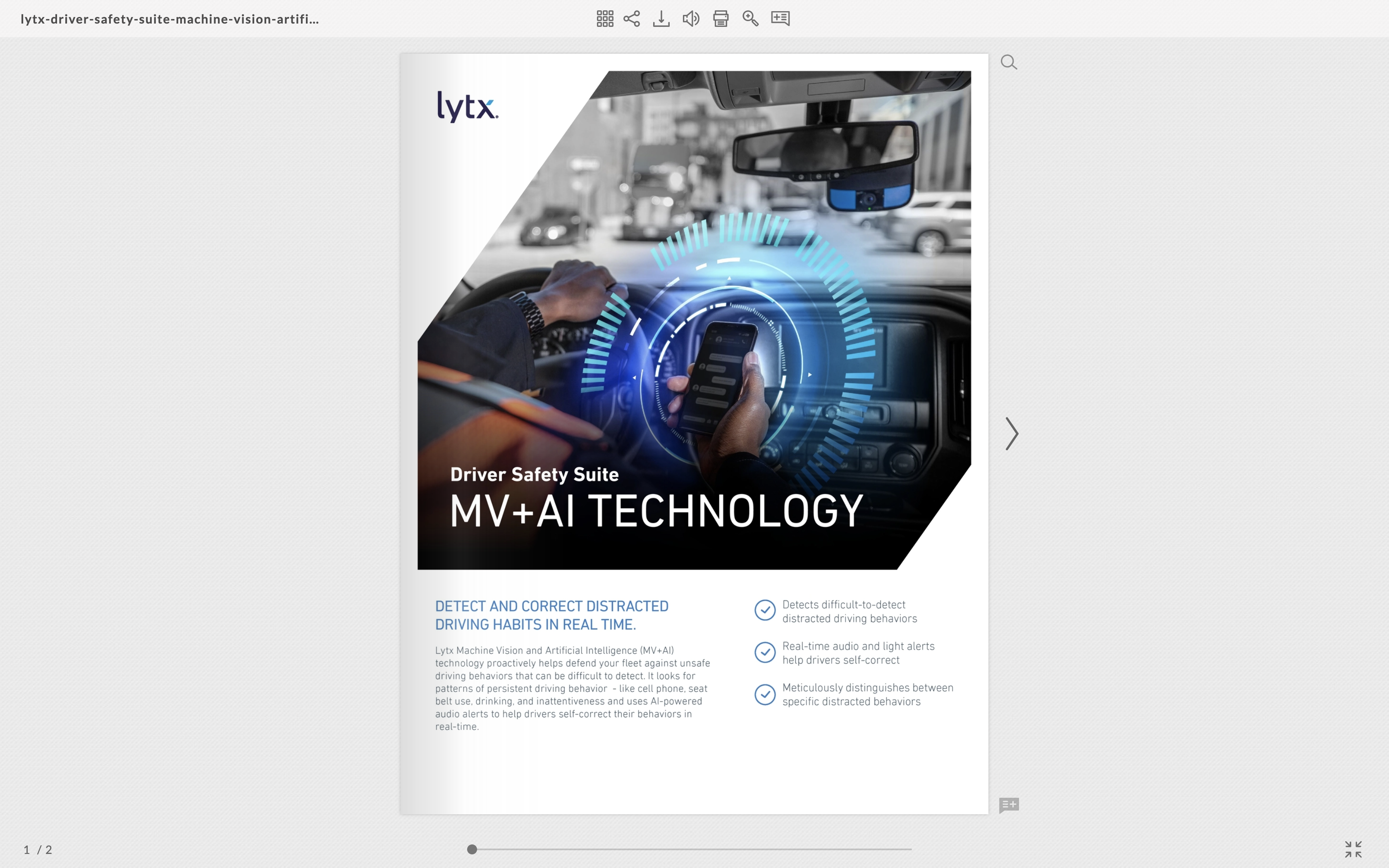Image resolution: width=1389 pixels, height=868 pixels.
Task: Click the checkmark beside Detects difficult-to-detect
Action: coord(764,610)
